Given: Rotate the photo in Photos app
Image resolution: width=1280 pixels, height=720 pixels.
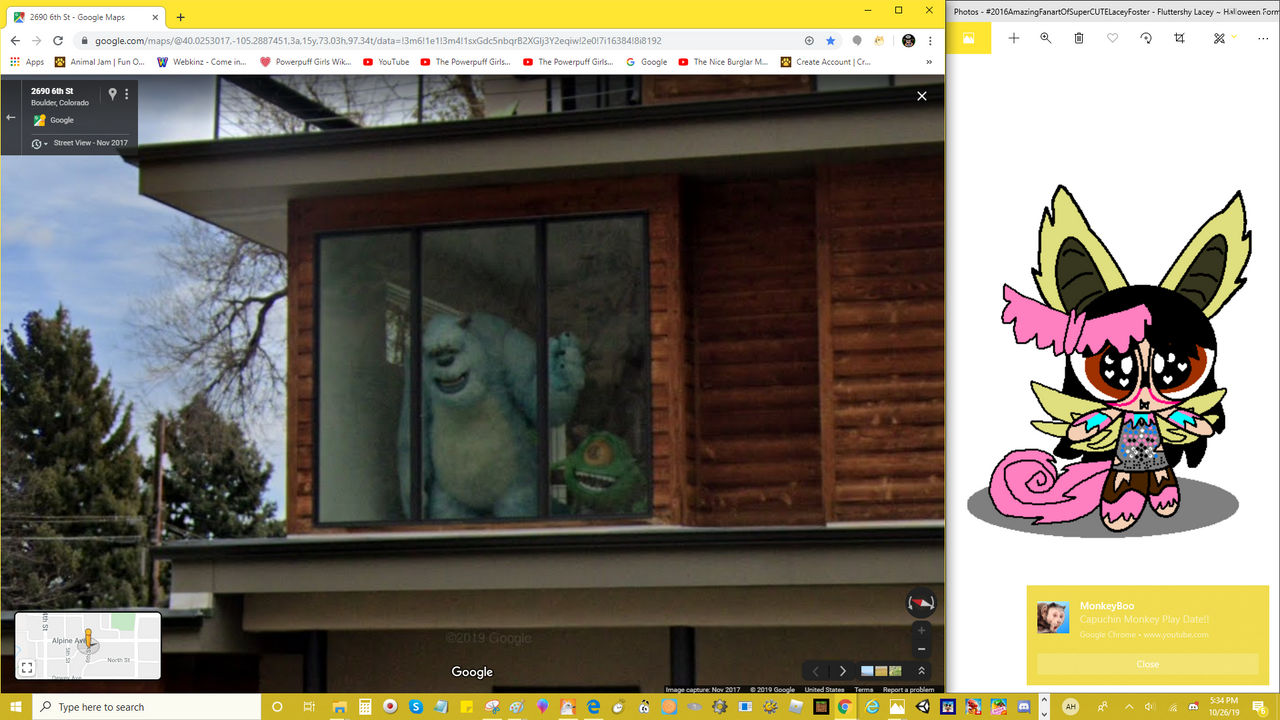Looking at the screenshot, I should click(1146, 38).
